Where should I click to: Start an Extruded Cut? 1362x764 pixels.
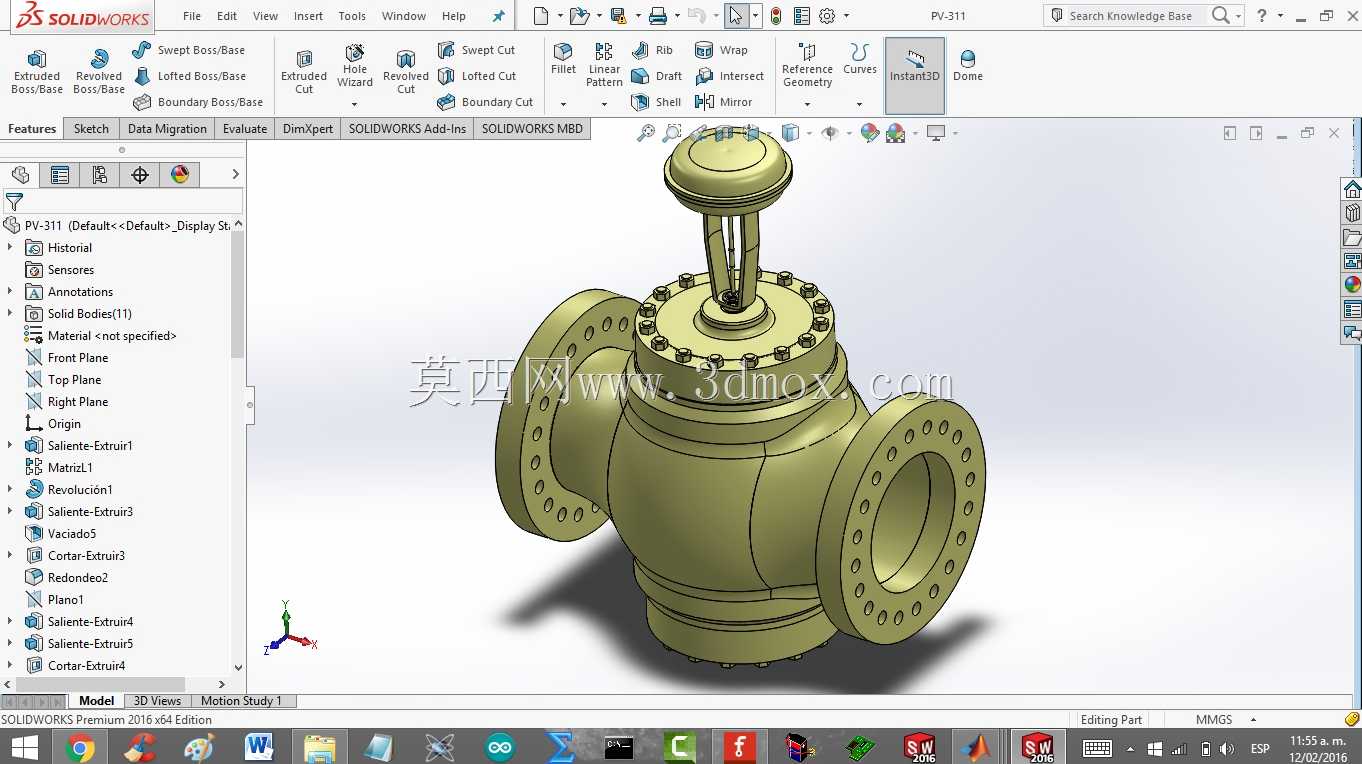pos(304,72)
